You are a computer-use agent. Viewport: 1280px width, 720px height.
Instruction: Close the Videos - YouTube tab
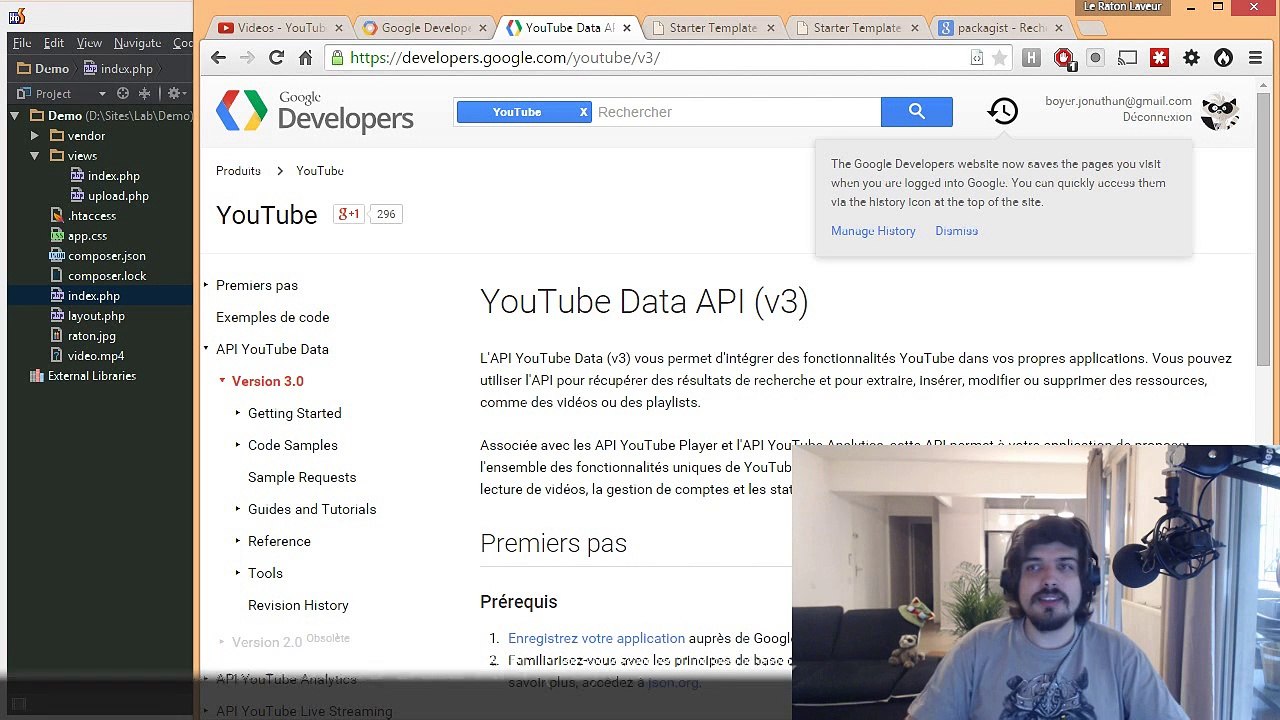tap(339, 28)
